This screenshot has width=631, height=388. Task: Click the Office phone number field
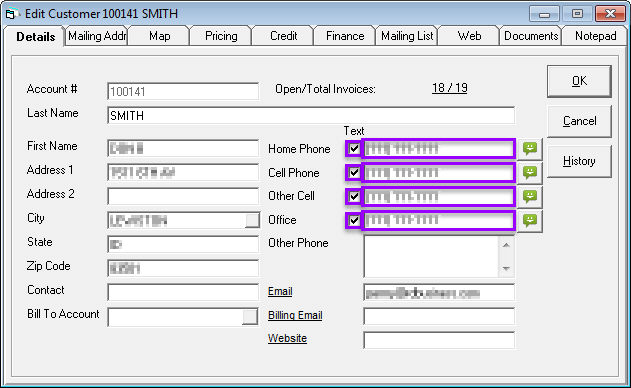pyautogui.click(x=439, y=221)
